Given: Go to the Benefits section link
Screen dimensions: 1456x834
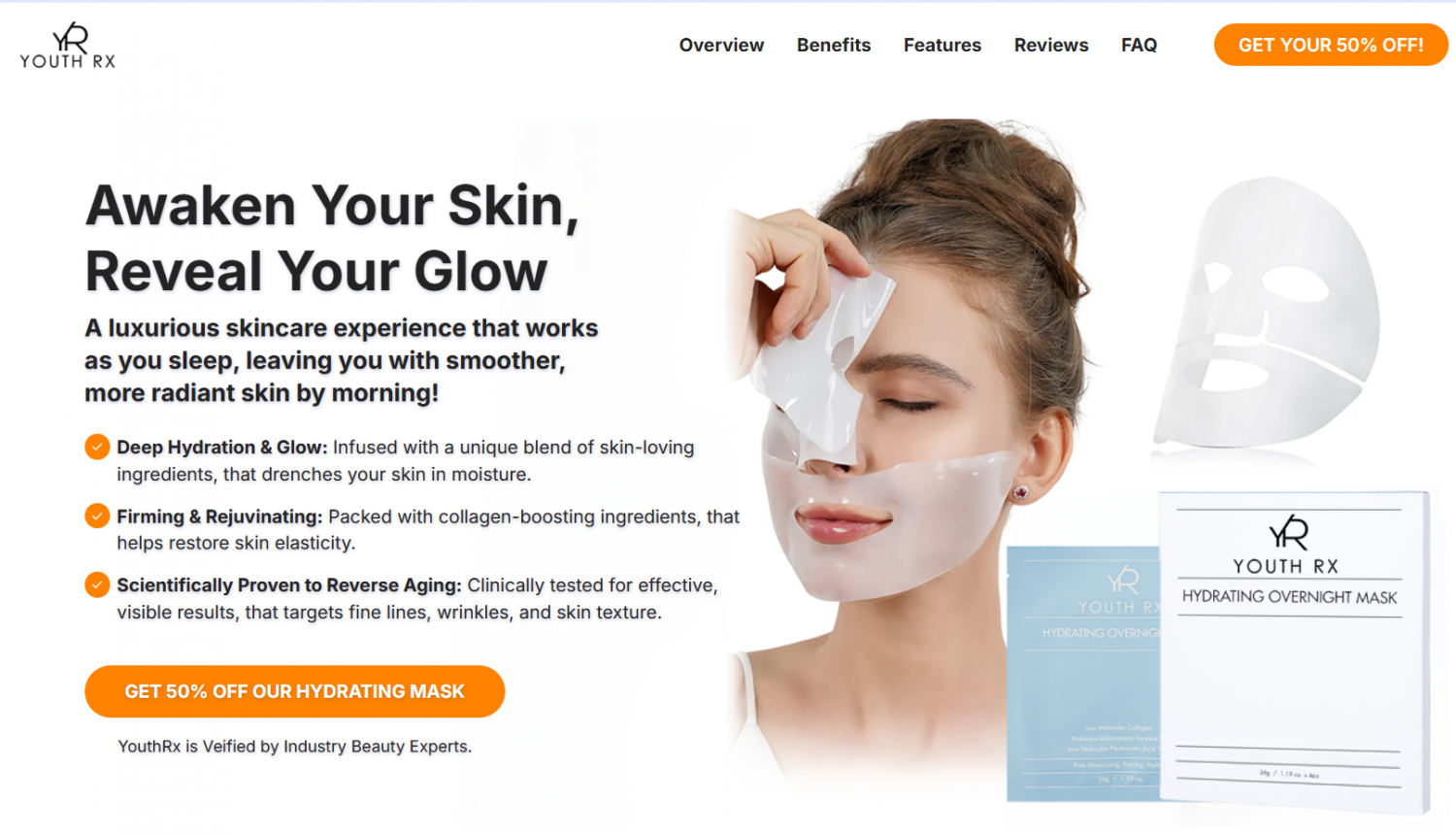Looking at the screenshot, I should tap(834, 45).
